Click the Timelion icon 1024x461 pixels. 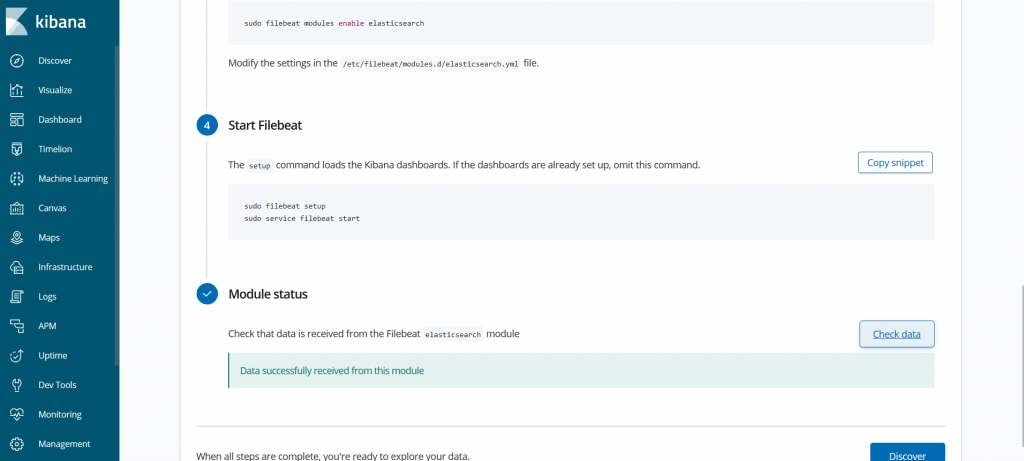17,149
